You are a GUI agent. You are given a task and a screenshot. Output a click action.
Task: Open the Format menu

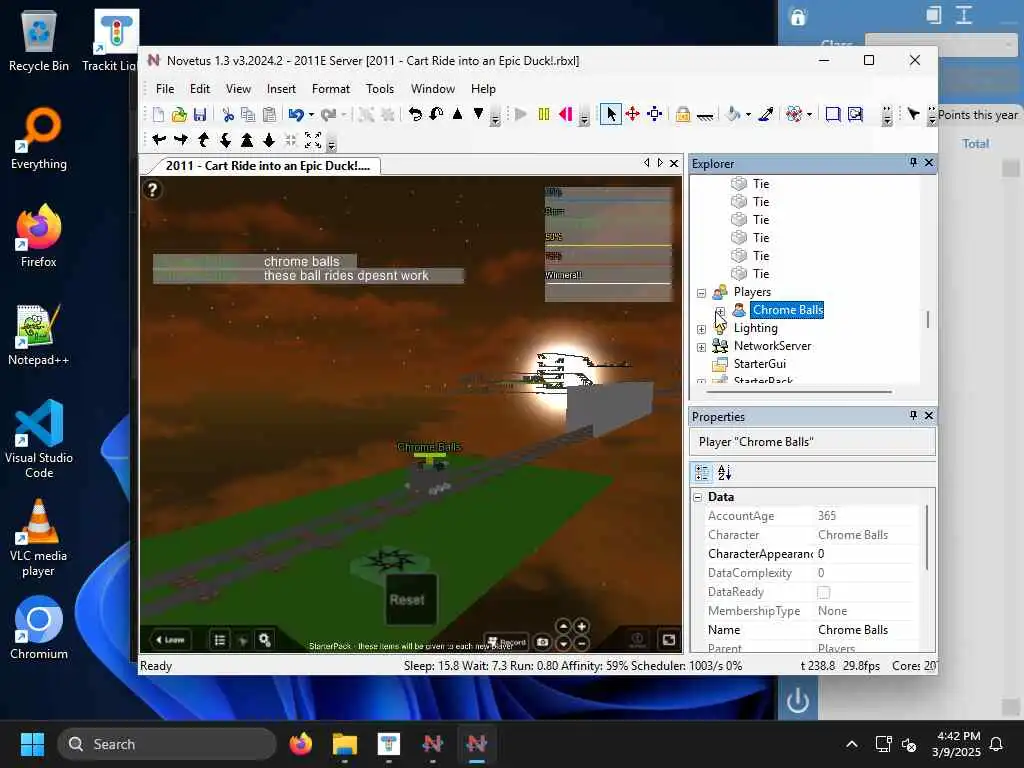click(330, 89)
